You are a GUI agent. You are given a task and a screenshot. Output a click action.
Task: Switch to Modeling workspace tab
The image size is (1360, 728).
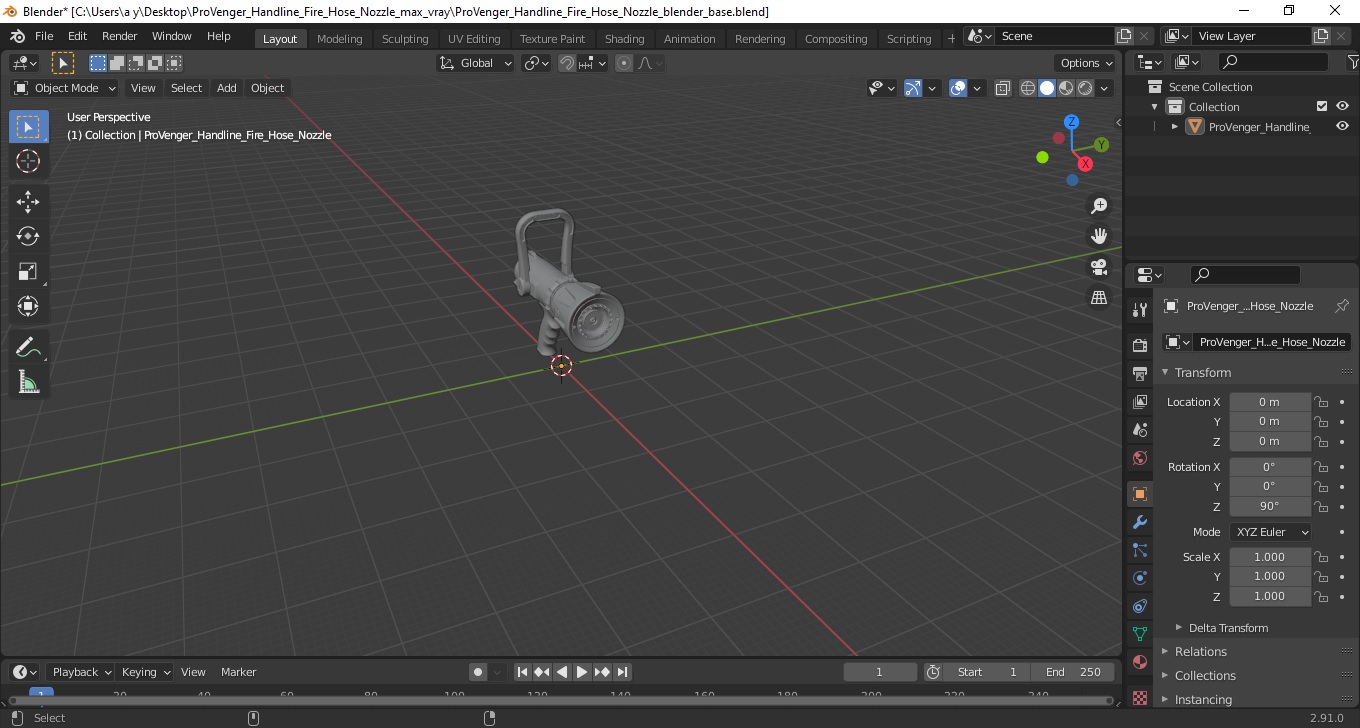coord(339,39)
